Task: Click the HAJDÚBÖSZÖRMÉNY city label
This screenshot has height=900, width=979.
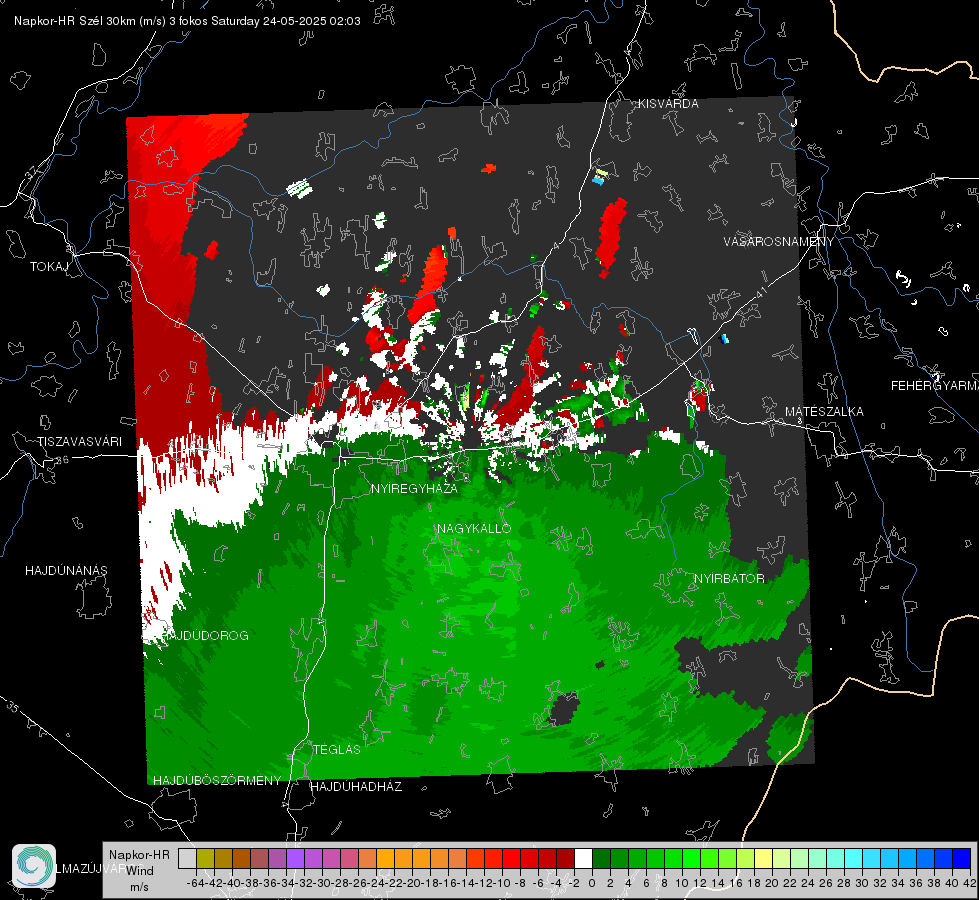Action: (x=217, y=781)
